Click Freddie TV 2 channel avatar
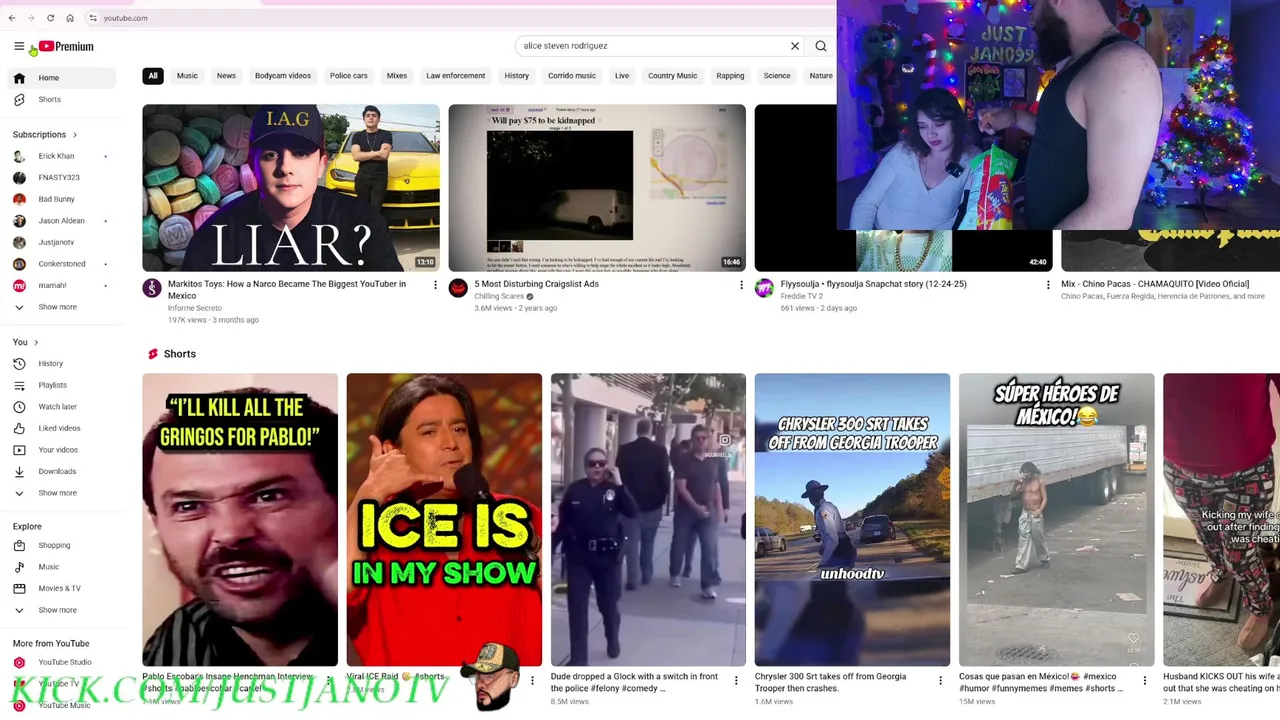1280x720 pixels. point(764,288)
